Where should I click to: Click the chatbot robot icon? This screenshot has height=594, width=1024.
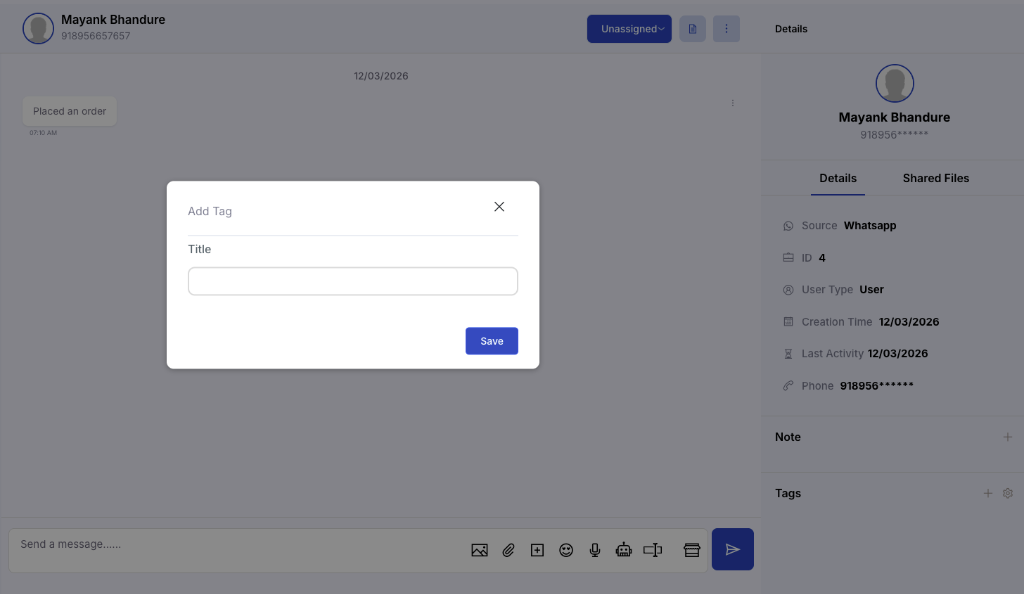click(x=624, y=550)
